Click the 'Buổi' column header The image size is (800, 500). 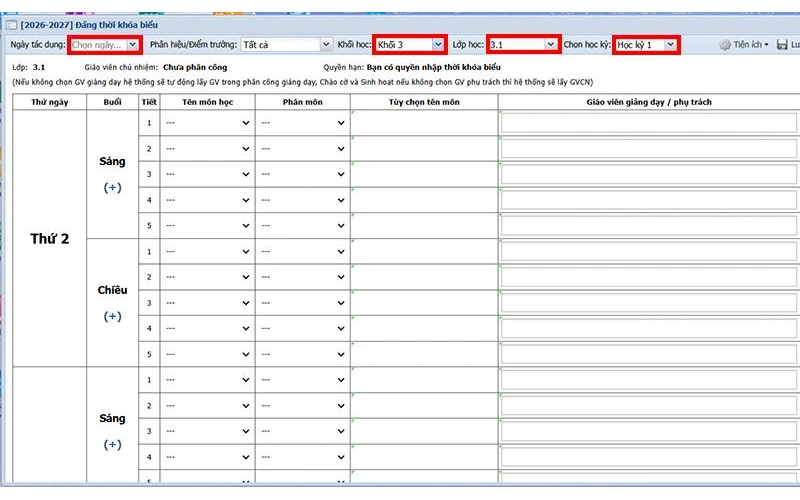pyautogui.click(x=112, y=102)
